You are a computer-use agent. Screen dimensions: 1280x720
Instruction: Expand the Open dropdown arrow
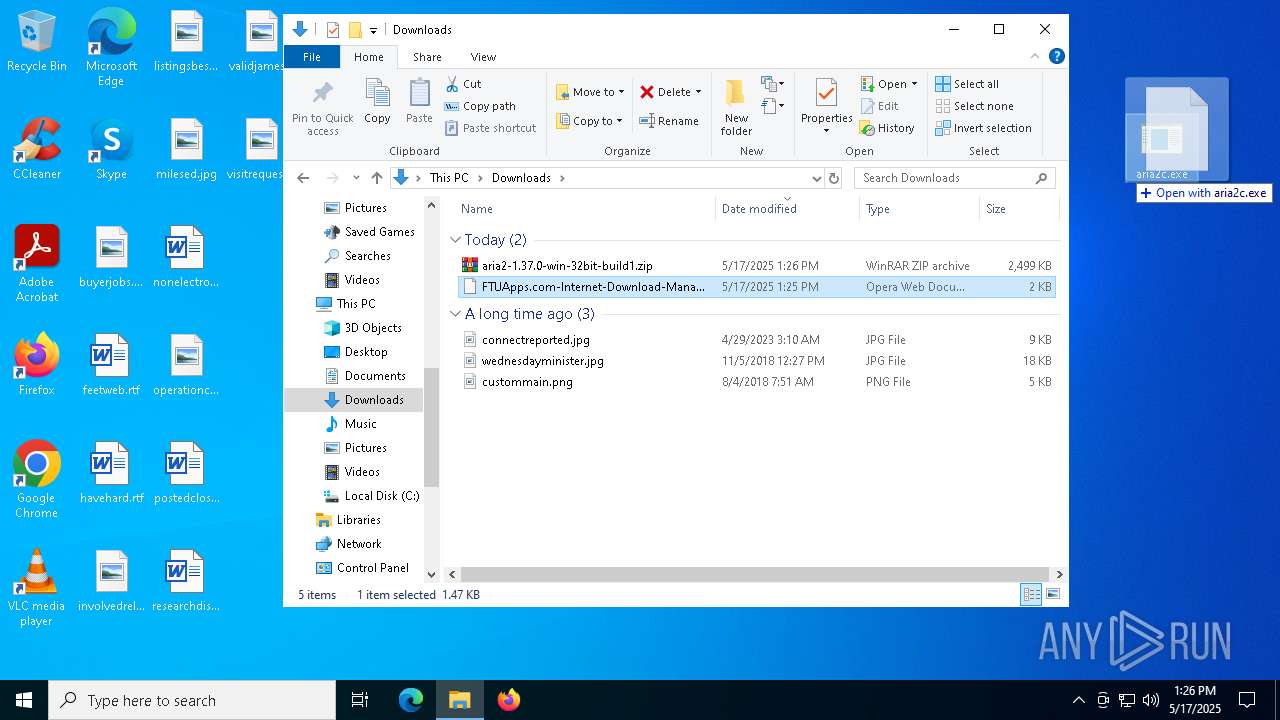click(x=914, y=84)
